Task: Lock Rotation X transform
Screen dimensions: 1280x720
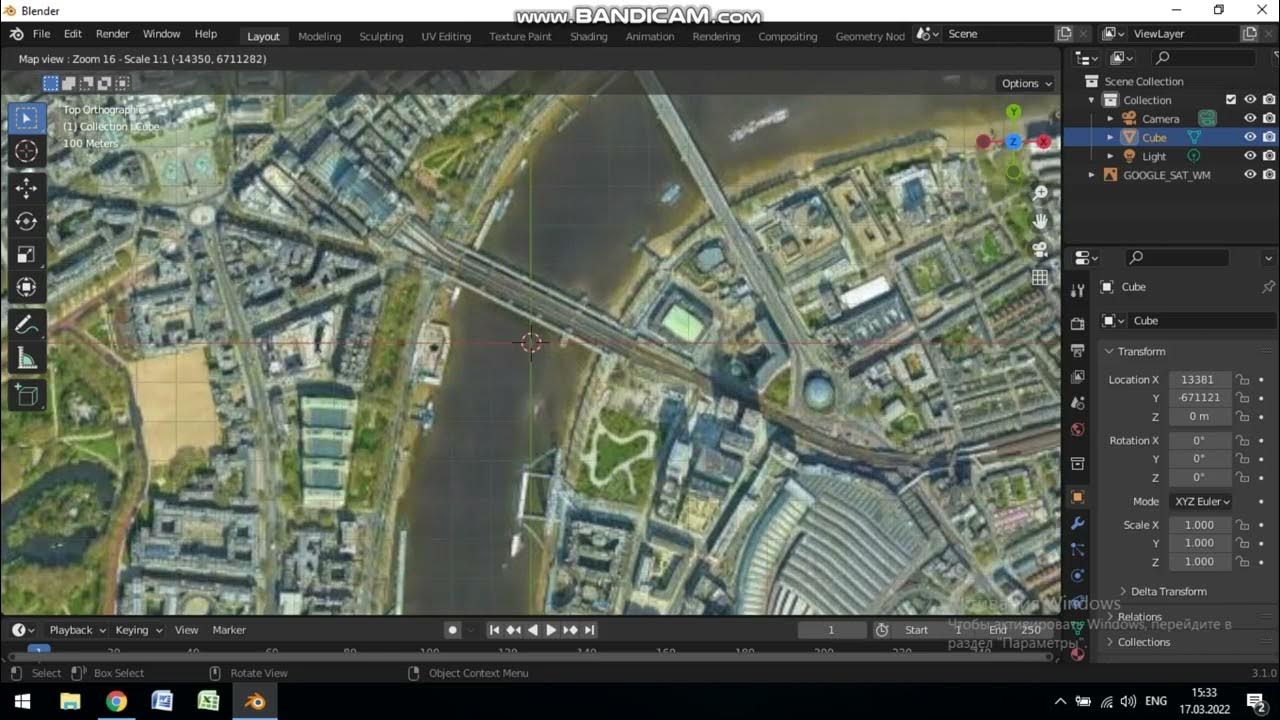Action: point(1242,441)
